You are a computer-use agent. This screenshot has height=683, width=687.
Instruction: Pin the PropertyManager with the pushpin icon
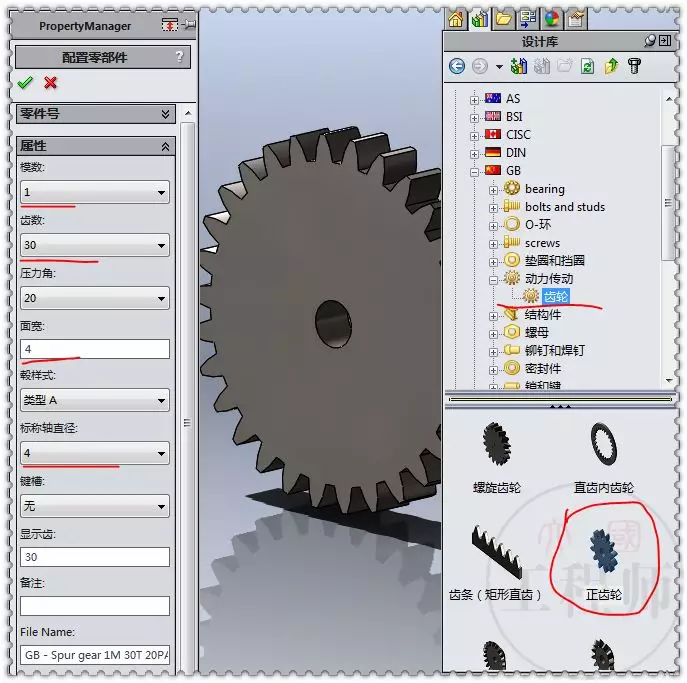click(189, 25)
